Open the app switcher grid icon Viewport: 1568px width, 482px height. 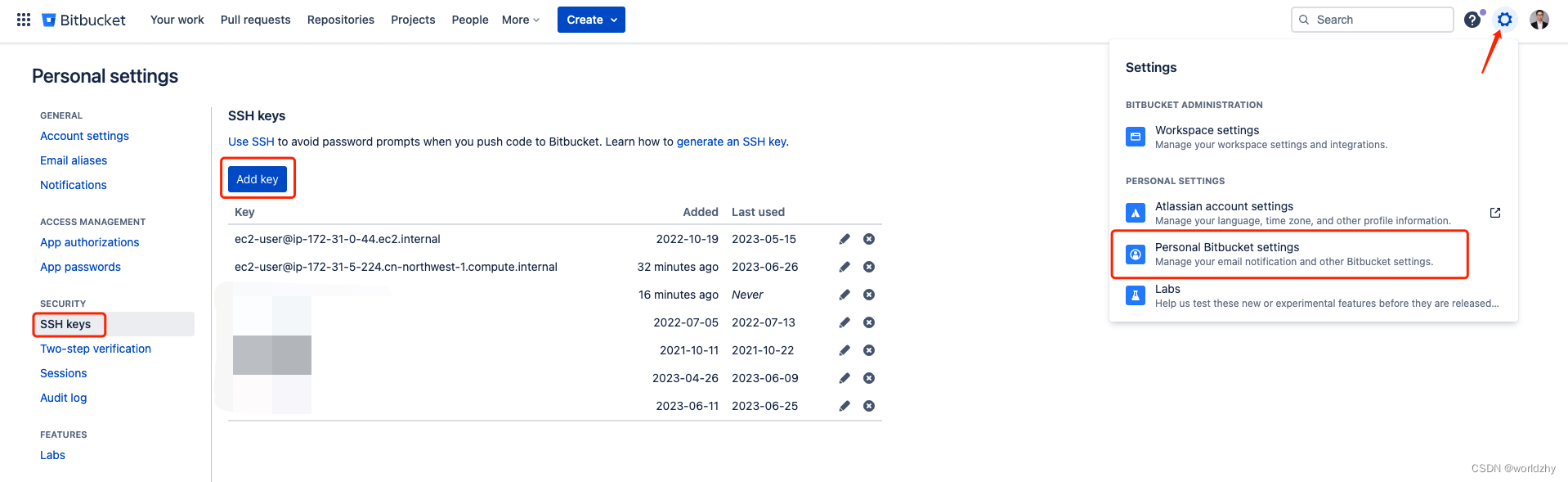[x=24, y=20]
